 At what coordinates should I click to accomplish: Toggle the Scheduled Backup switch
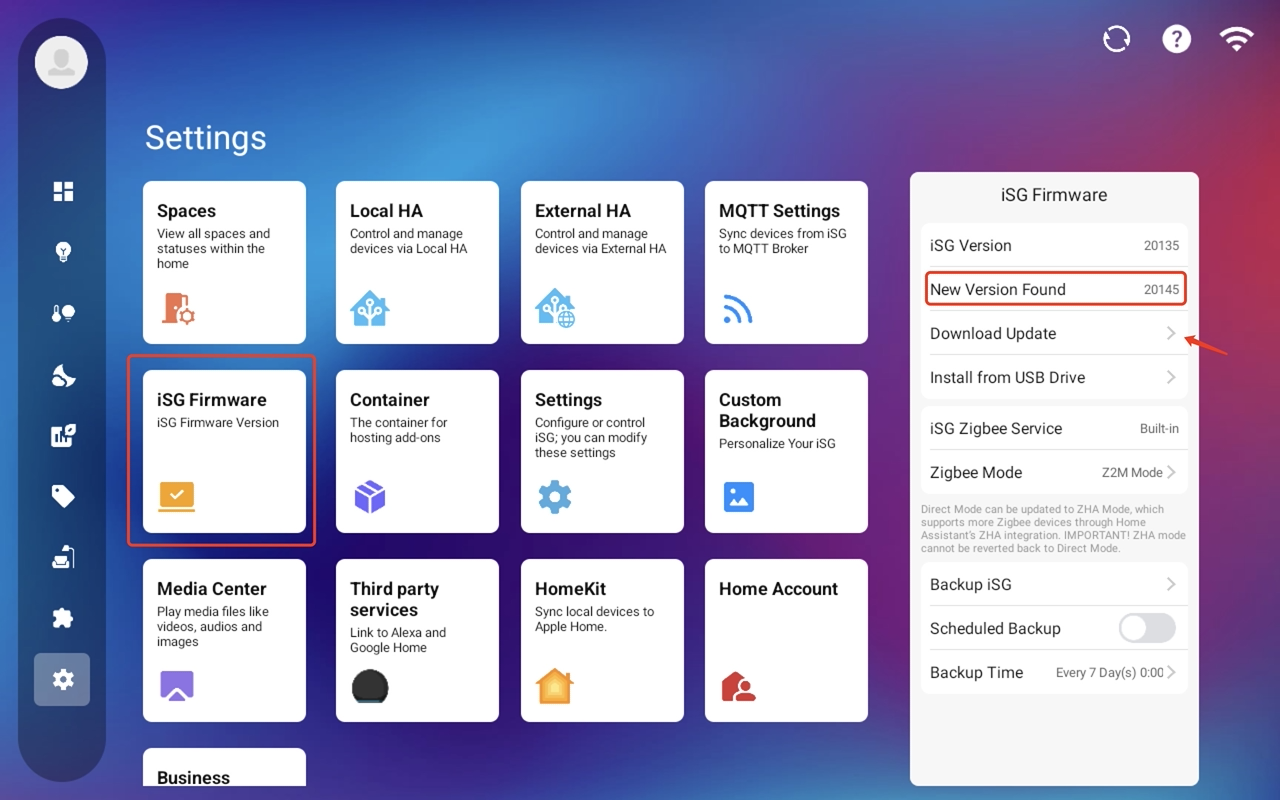1146,628
